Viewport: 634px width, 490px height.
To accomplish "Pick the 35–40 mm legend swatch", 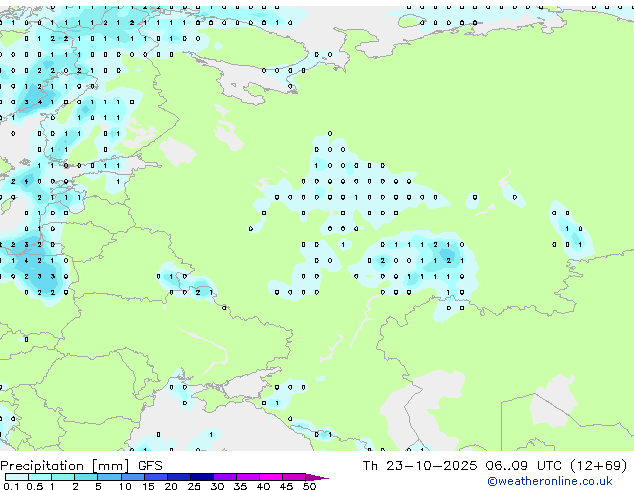I will click(248, 477).
